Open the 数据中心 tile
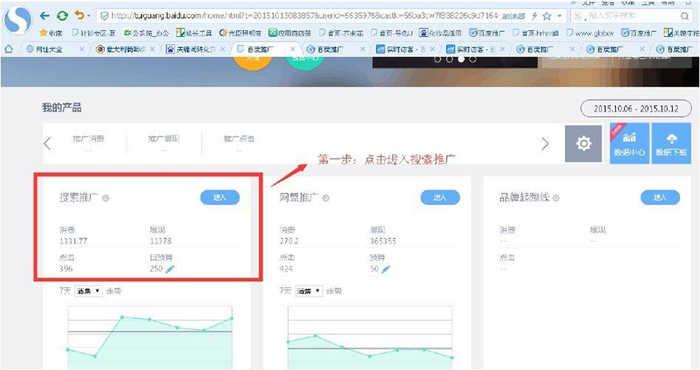700x370 pixels. pyautogui.click(x=629, y=144)
